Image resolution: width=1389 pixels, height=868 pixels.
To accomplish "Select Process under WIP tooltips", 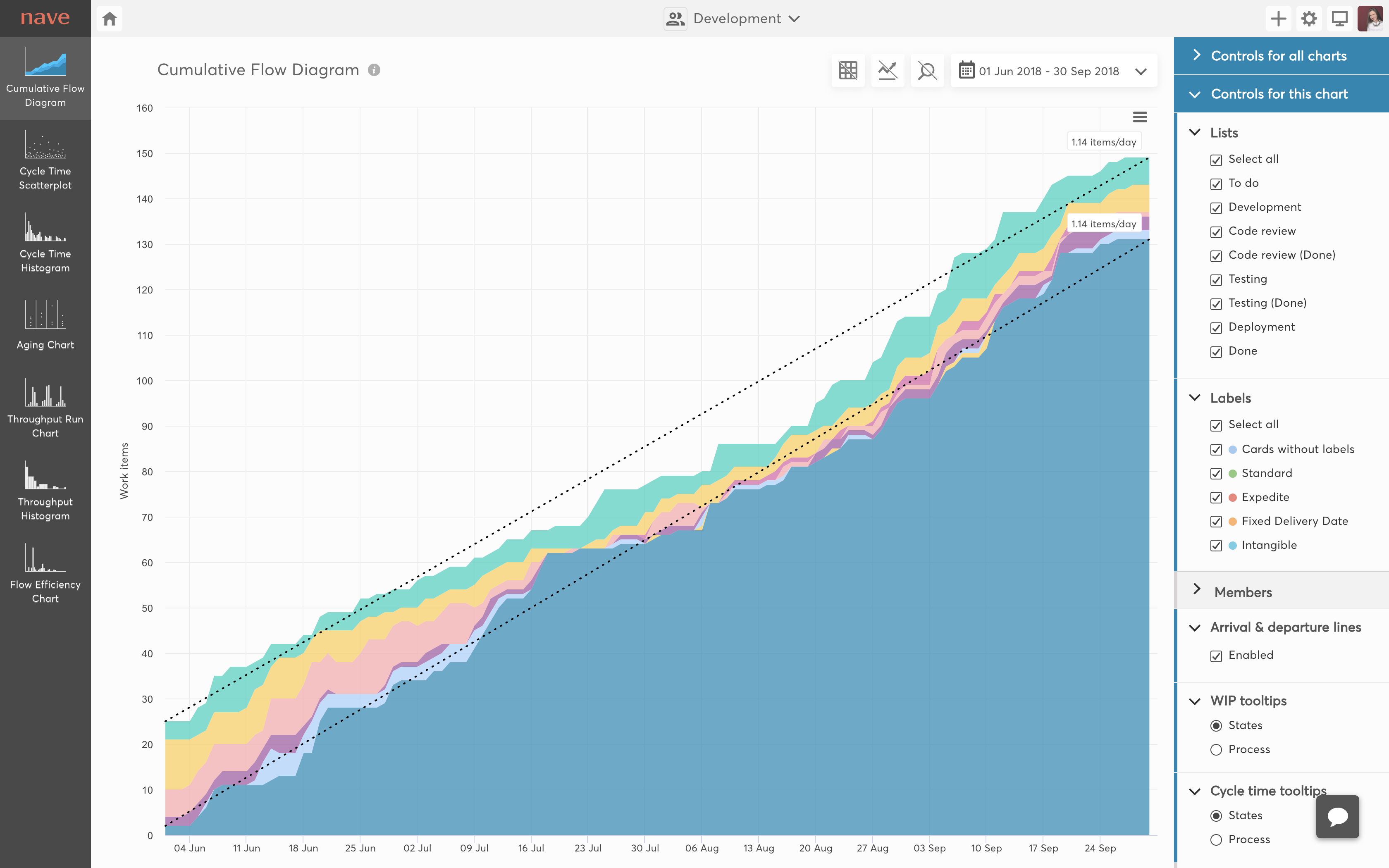I will point(1216,750).
